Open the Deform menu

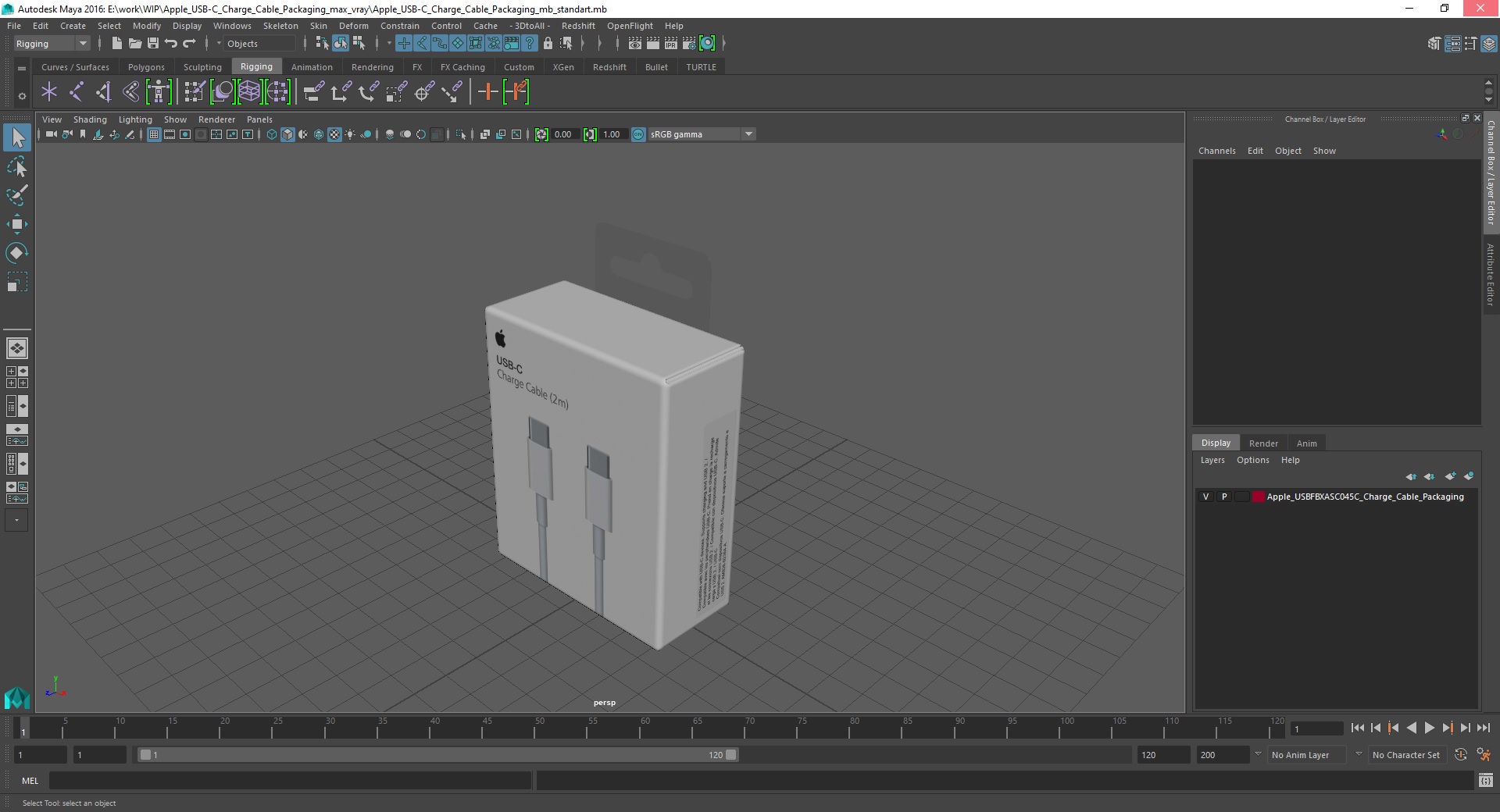[x=353, y=26]
